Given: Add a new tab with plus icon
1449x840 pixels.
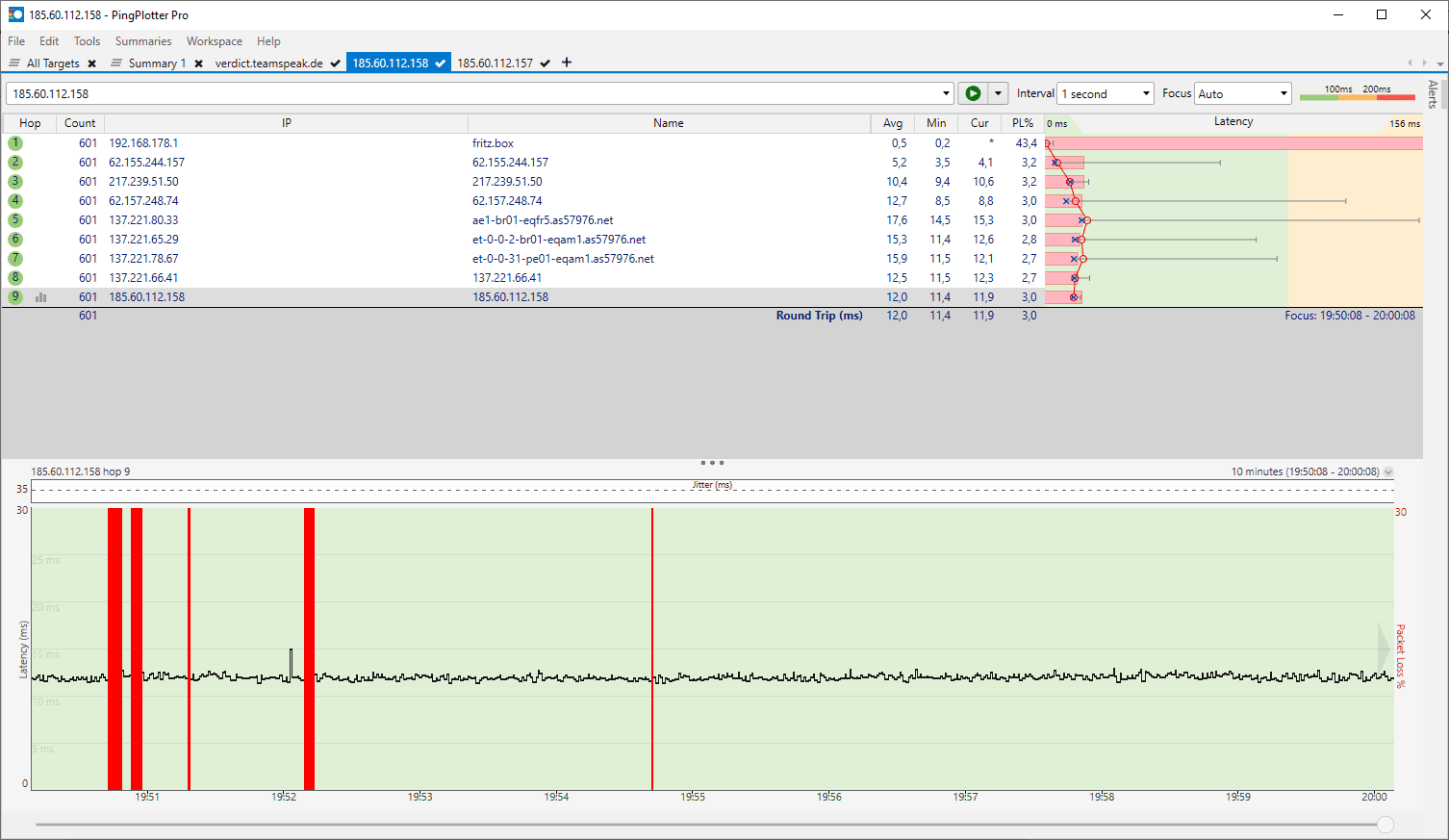Looking at the screenshot, I should click(x=567, y=63).
